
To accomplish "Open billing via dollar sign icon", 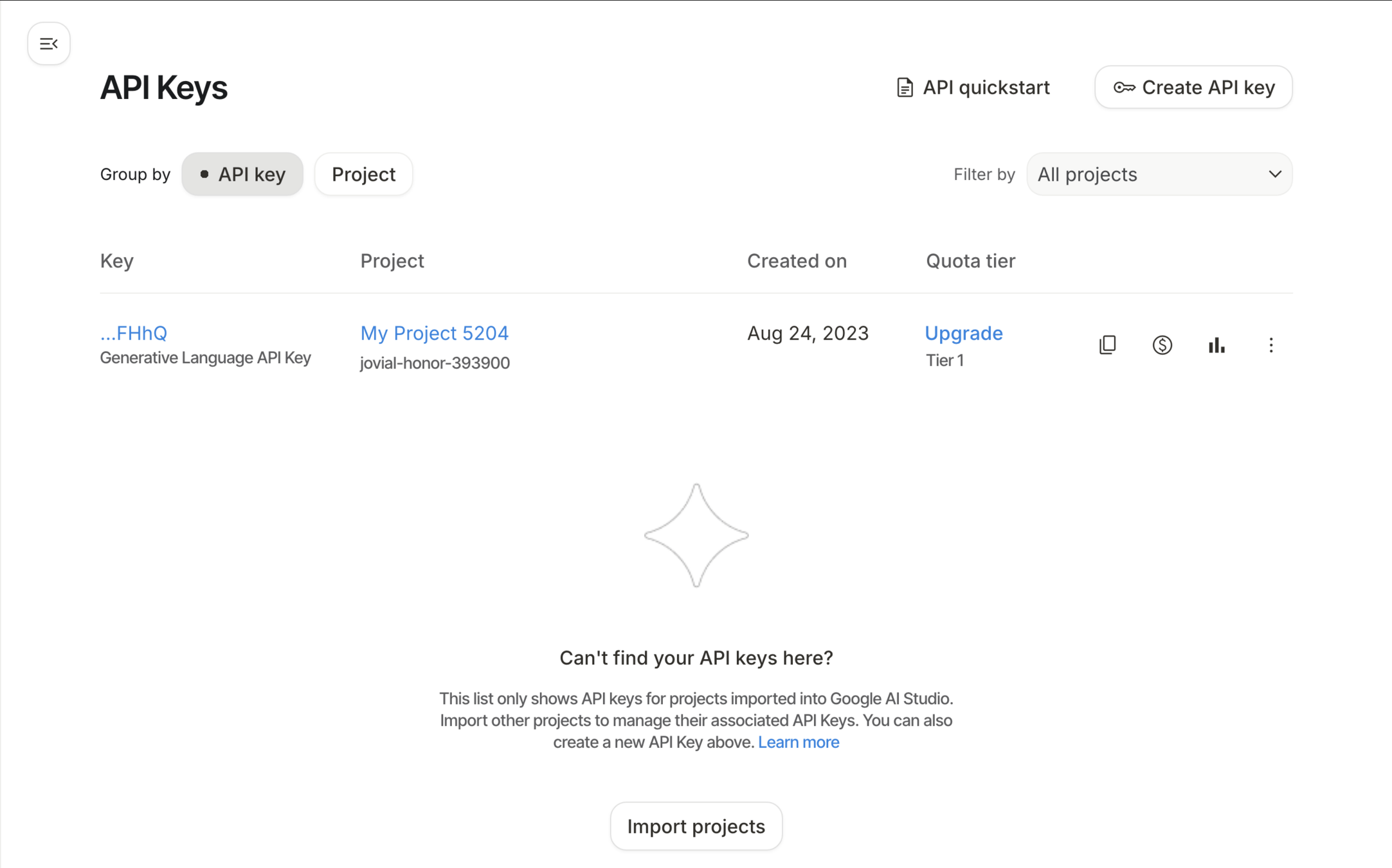I will [x=1162, y=345].
